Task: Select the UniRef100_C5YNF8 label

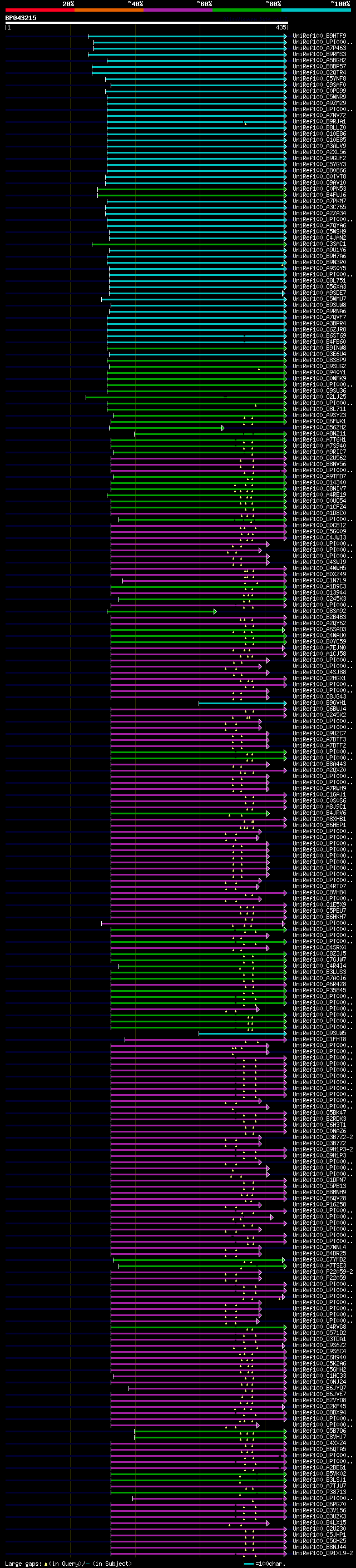Action: click(319, 78)
